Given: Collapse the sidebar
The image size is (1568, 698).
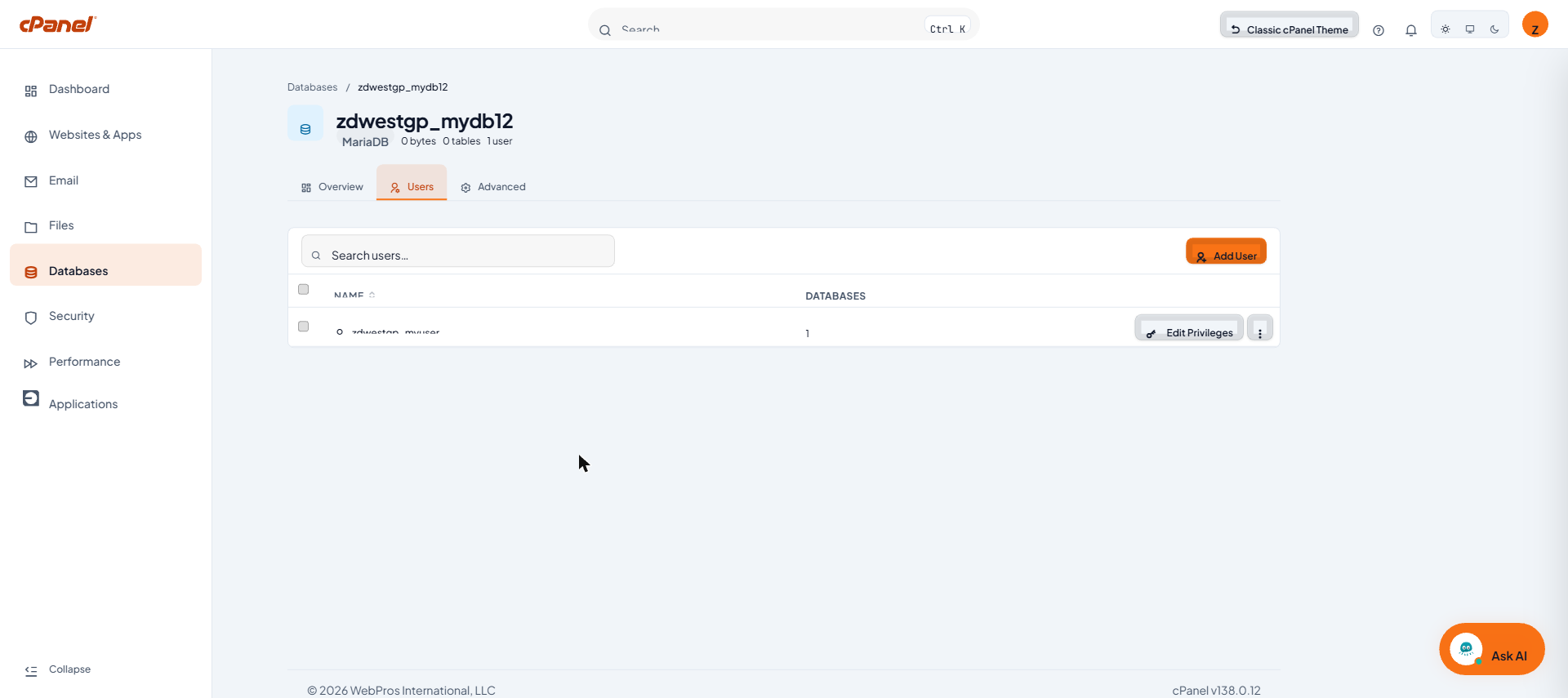Looking at the screenshot, I should 58,669.
